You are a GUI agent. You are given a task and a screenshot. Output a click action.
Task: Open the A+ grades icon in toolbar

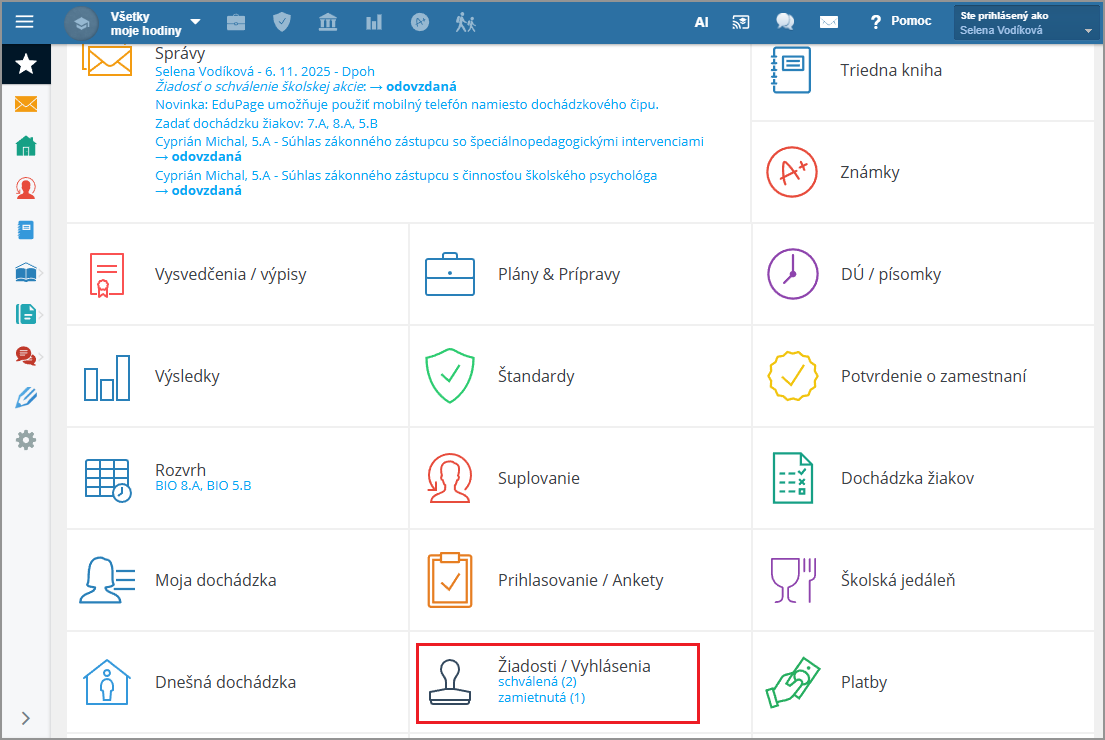pos(420,22)
